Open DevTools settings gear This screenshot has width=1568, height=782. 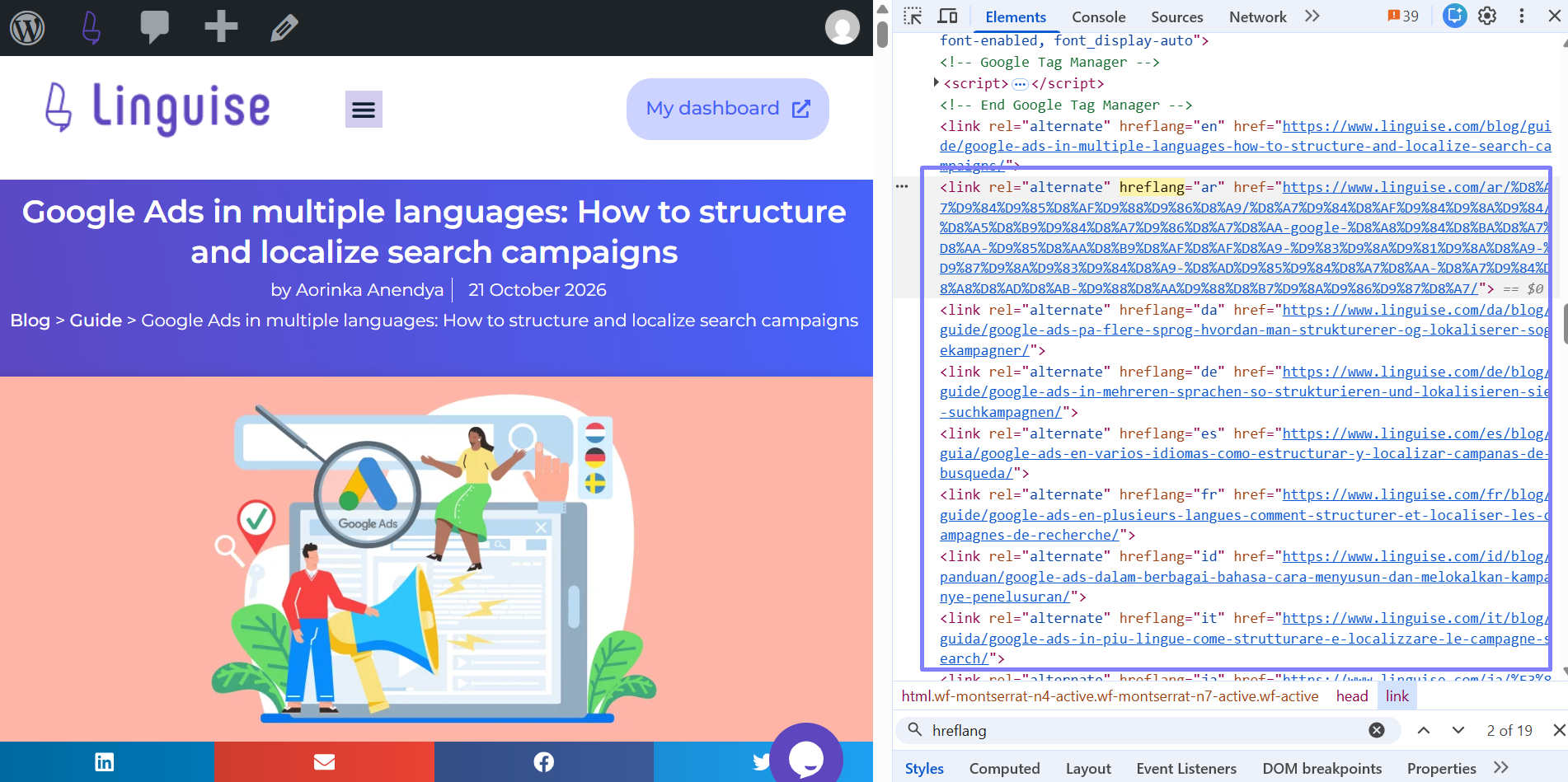[x=1487, y=16]
